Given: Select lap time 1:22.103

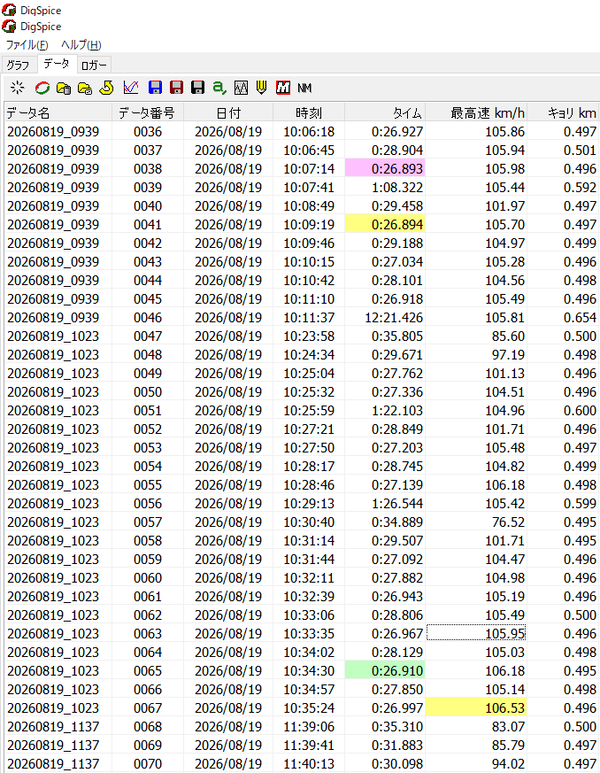Looking at the screenshot, I should (385, 410).
